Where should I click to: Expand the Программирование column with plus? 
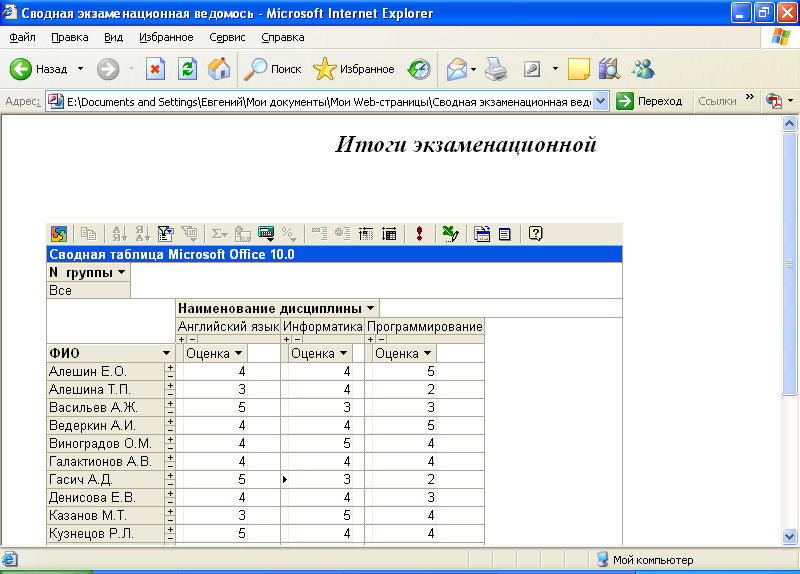click(x=371, y=339)
